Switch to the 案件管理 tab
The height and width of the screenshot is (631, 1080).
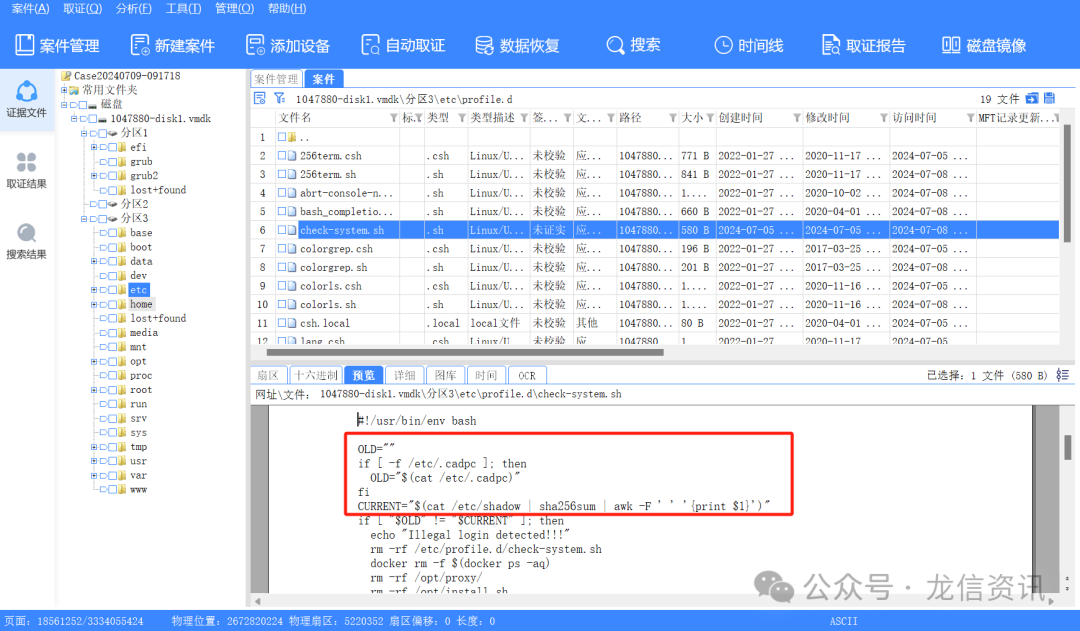click(x=276, y=79)
